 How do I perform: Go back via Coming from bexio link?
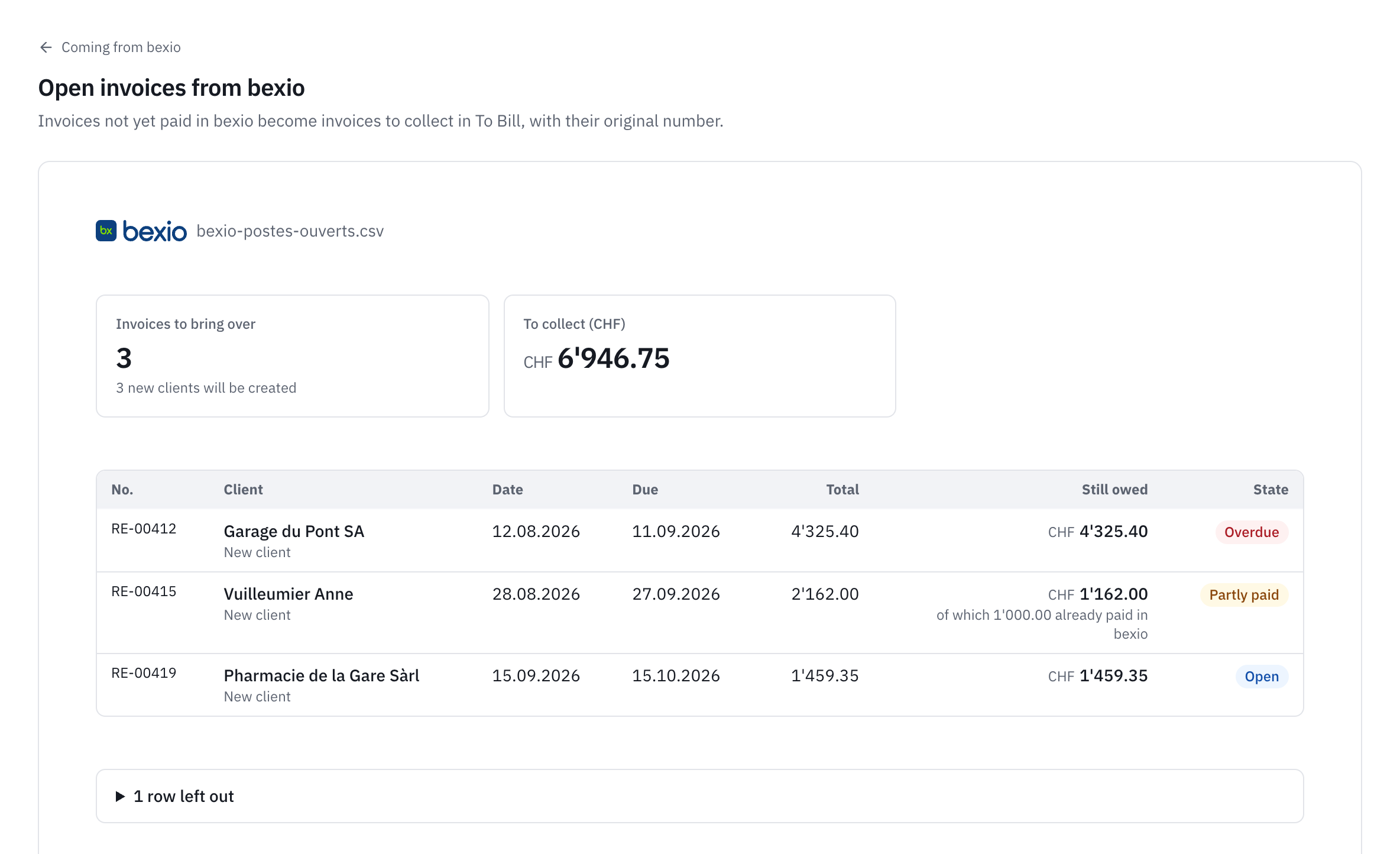tap(110, 47)
